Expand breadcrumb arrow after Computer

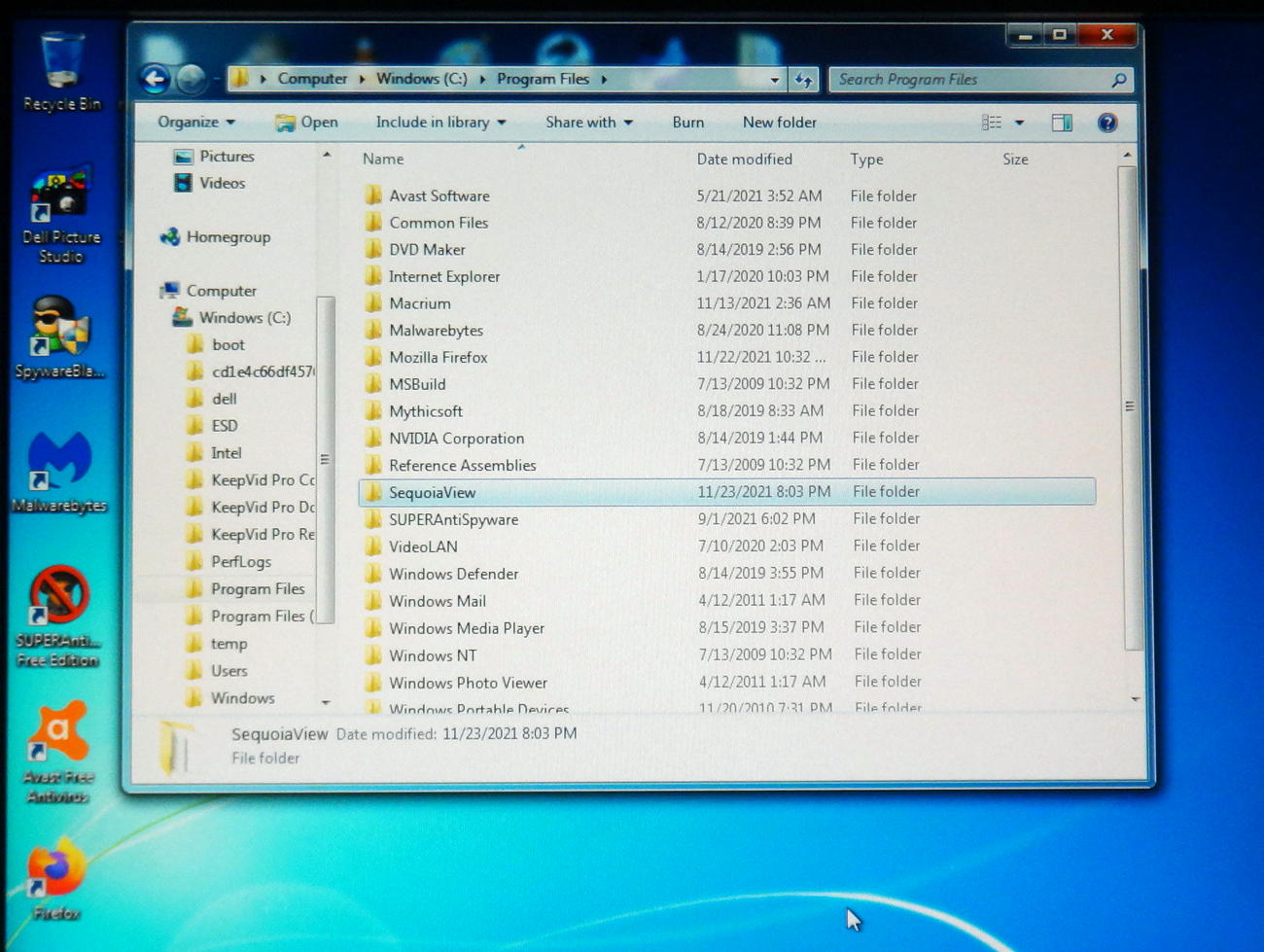pyautogui.click(x=362, y=80)
